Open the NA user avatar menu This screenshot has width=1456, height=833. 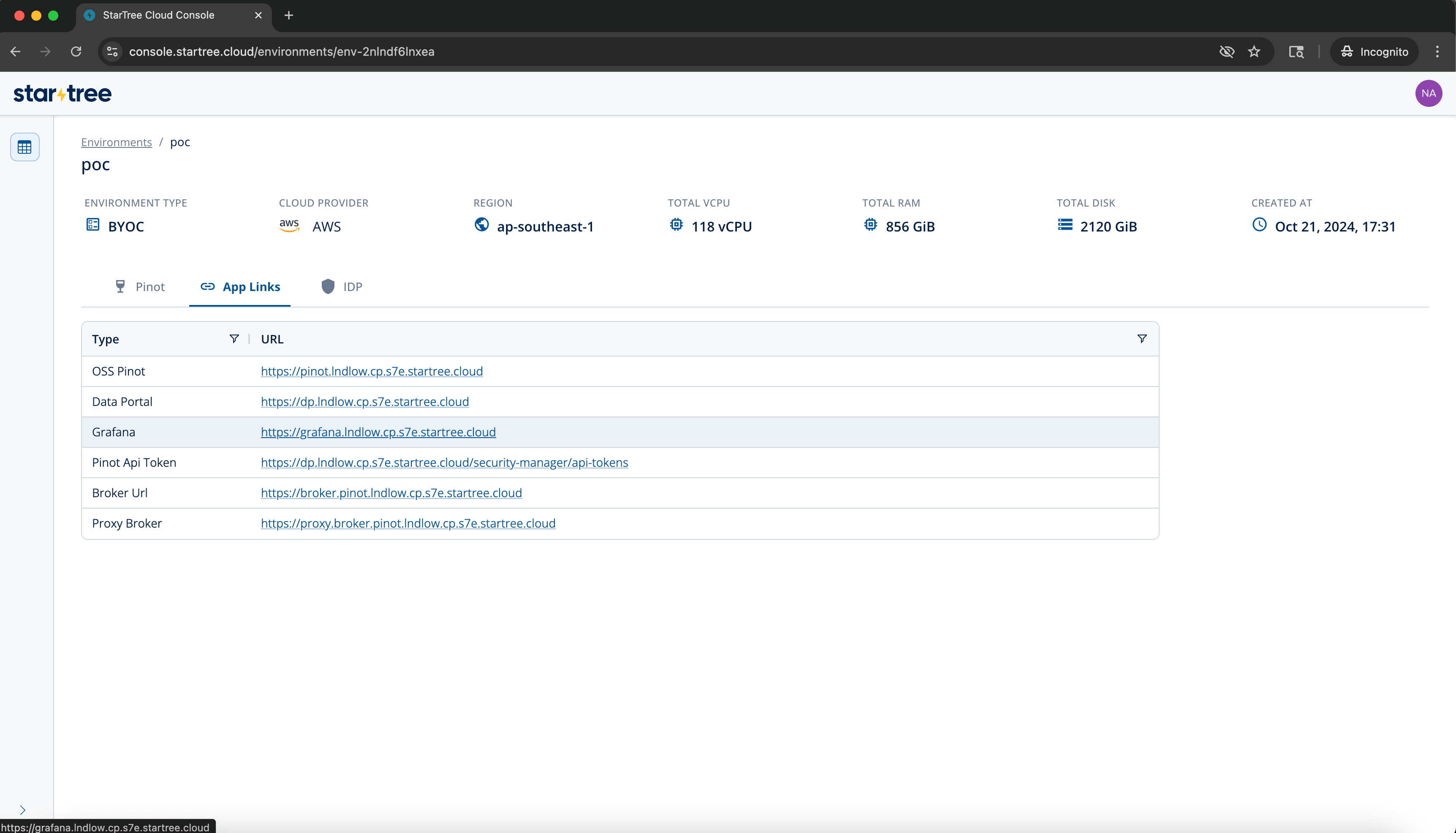pyautogui.click(x=1428, y=93)
